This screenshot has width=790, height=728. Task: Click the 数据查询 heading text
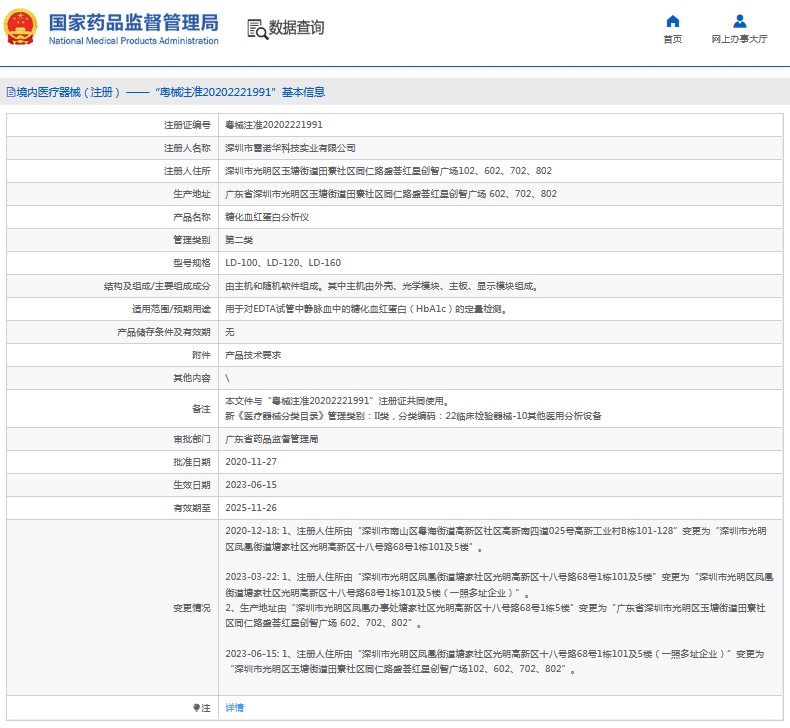pyautogui.click(x=296, y=28)
